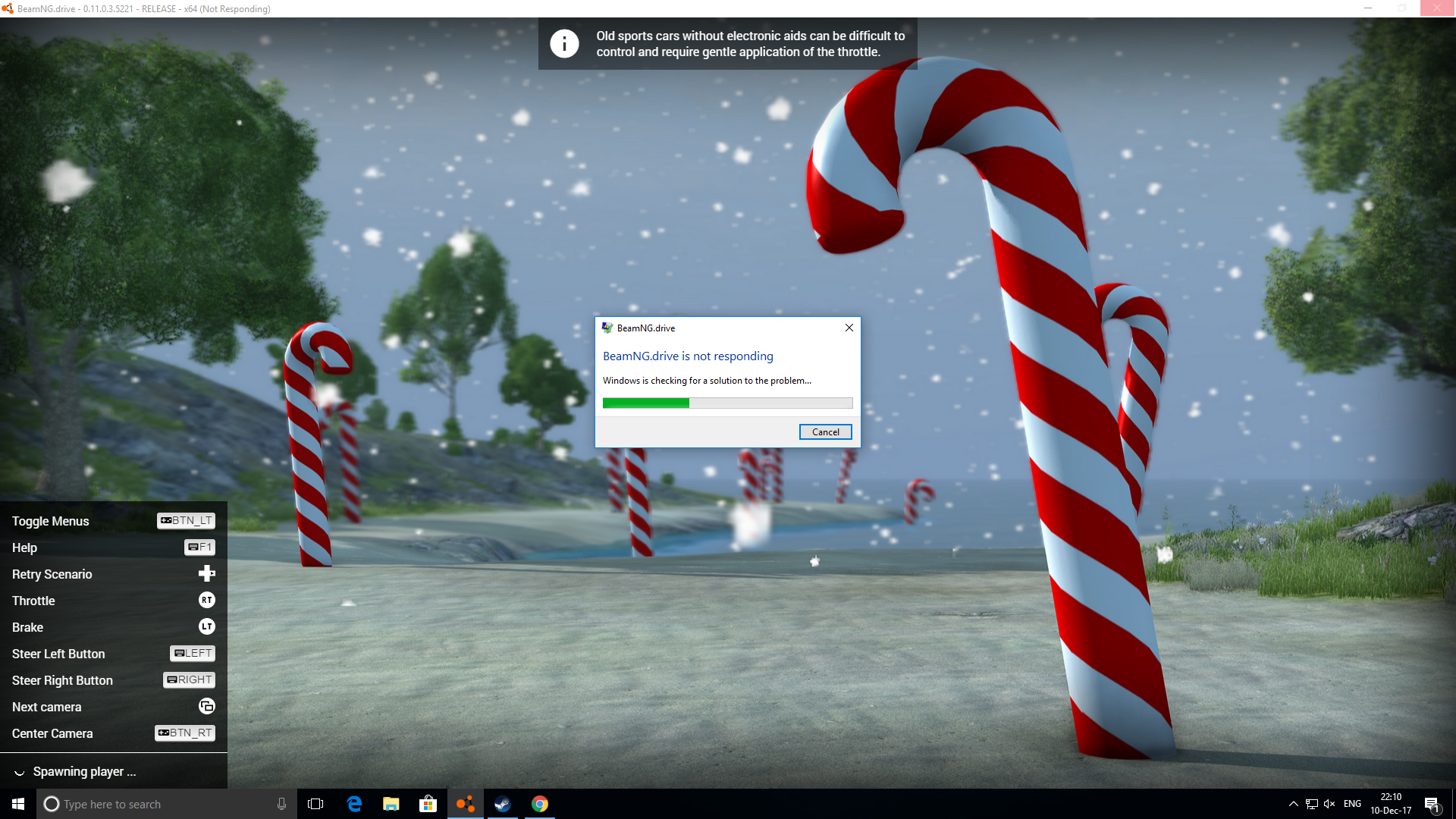Open Microsoft Store from the taskbar
Viewport: 1456px width, 819px height.
click(428, 804)
